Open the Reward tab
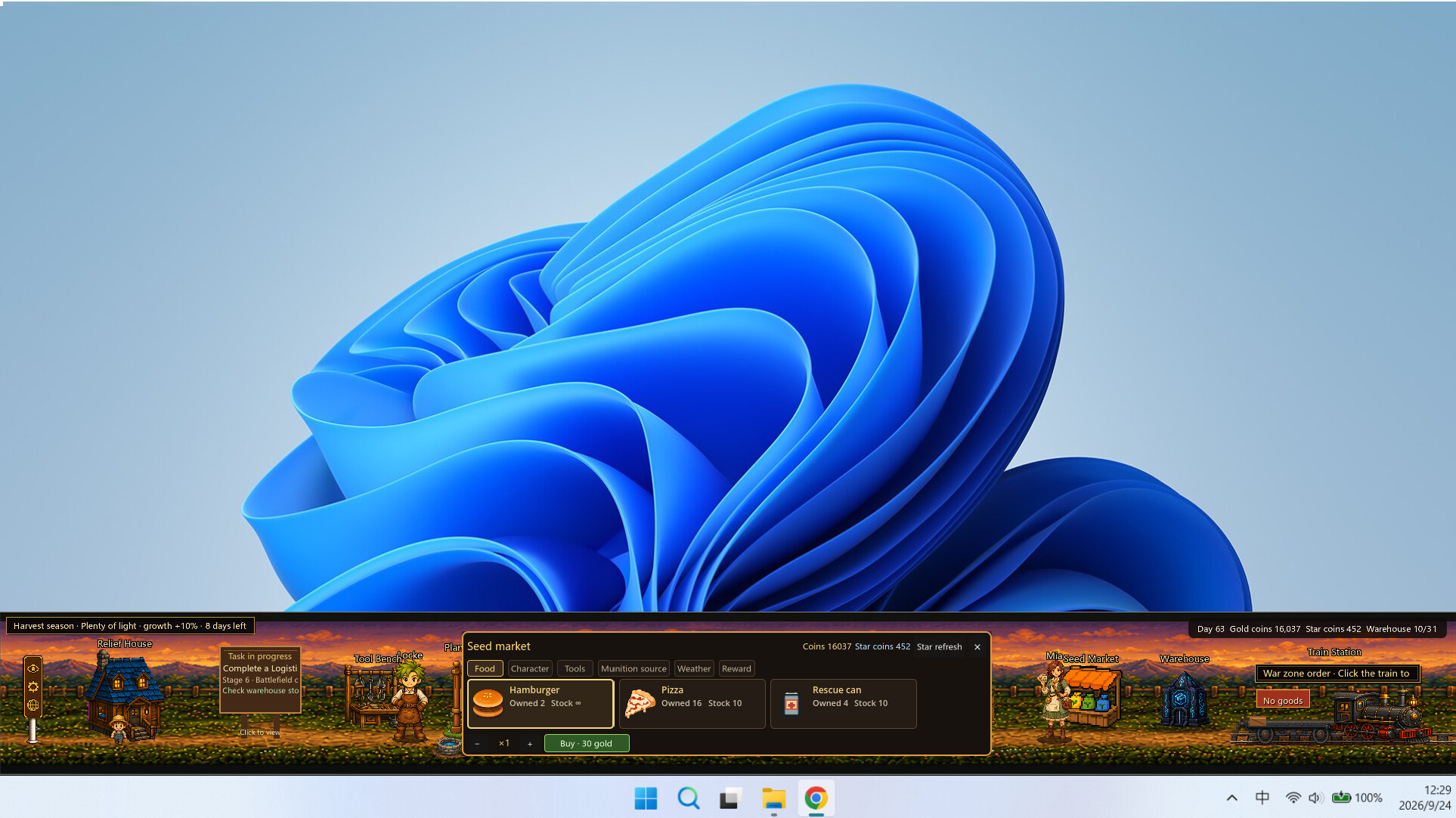The width and height of the screenshot is (1456, 818). tap(736, 668)
